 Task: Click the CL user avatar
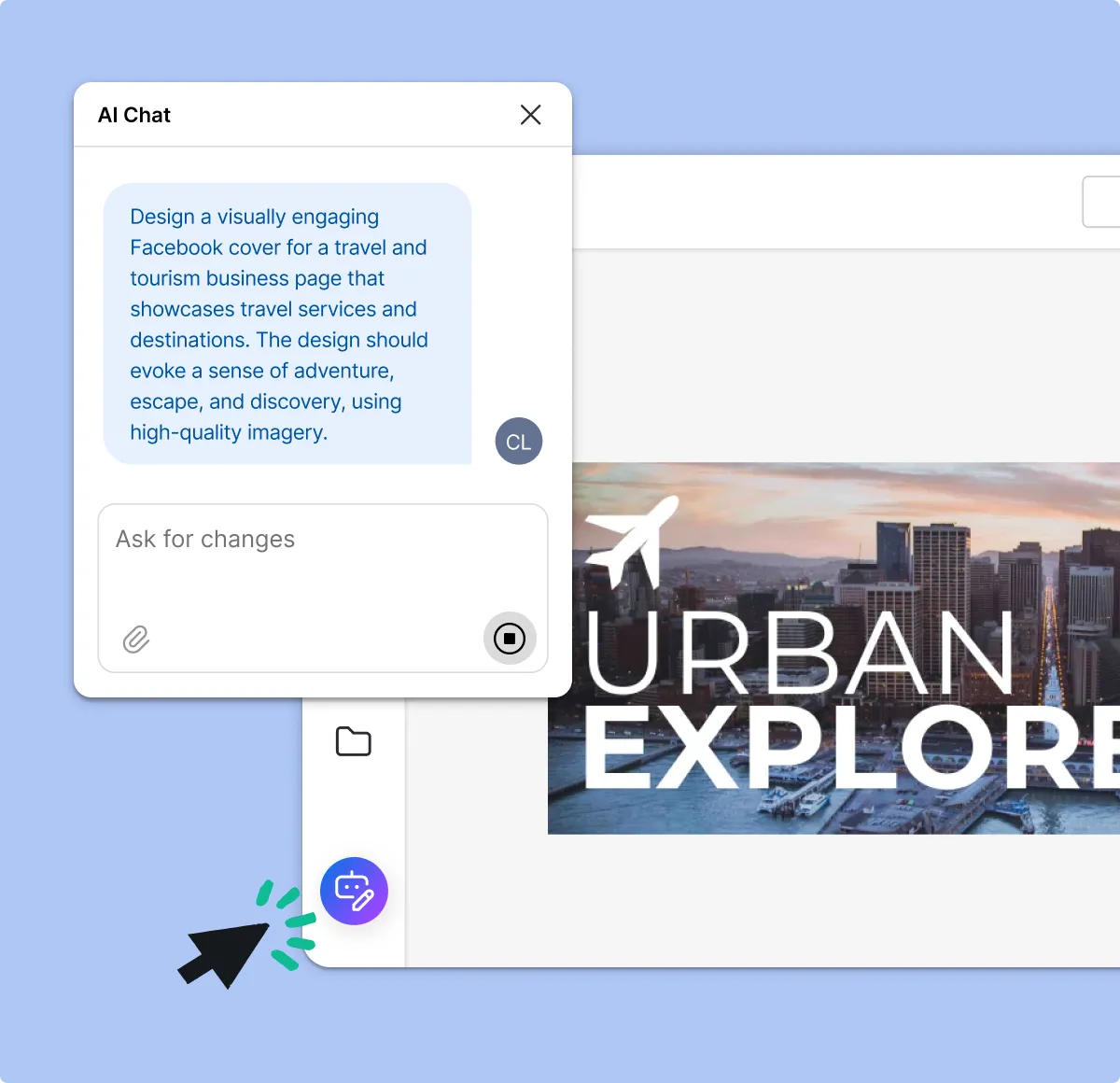(x=518, y=441)
